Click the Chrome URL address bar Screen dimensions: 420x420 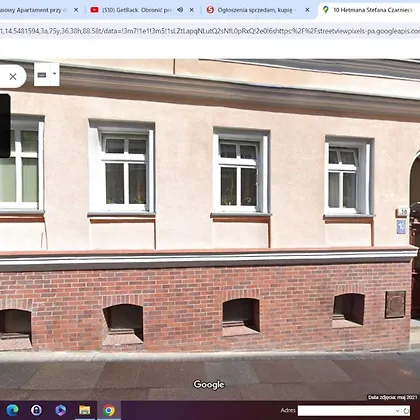pyautogui.click(x=210, y=31)
